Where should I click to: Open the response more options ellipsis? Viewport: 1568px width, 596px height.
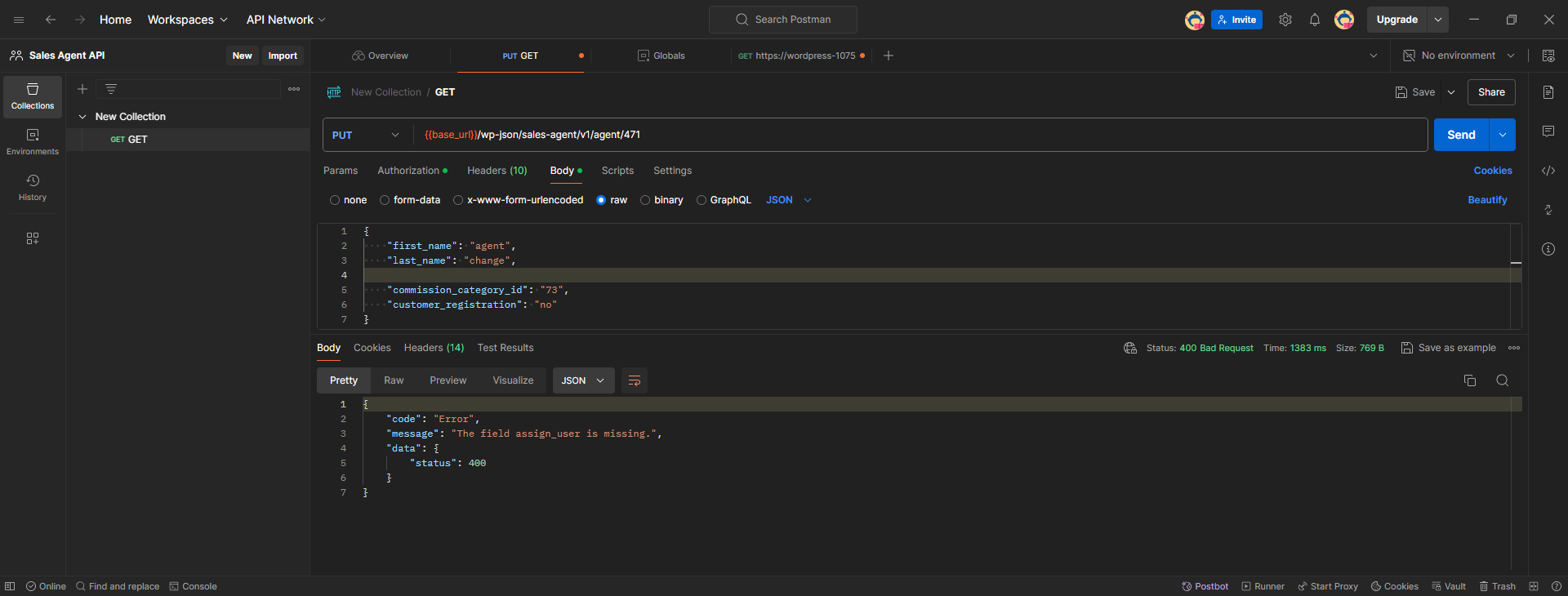[1514, 348]
